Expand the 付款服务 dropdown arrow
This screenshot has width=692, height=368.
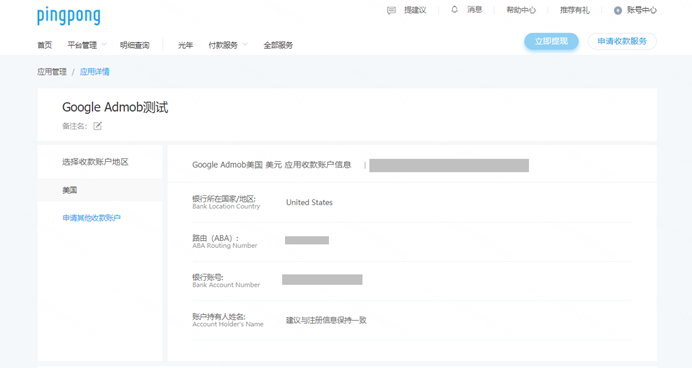[x=245, y=45]
